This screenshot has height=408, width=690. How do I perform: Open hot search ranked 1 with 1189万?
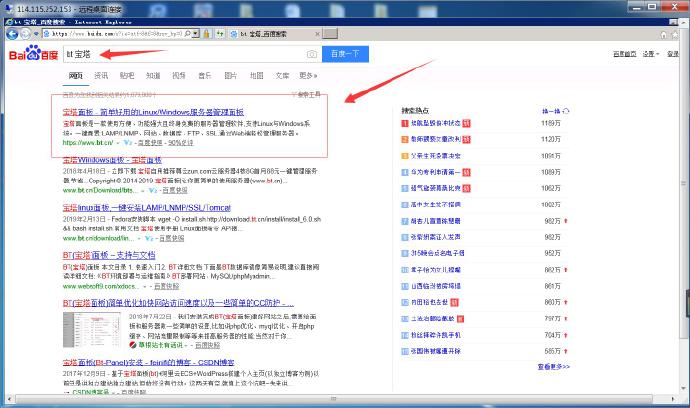(436, 123)
